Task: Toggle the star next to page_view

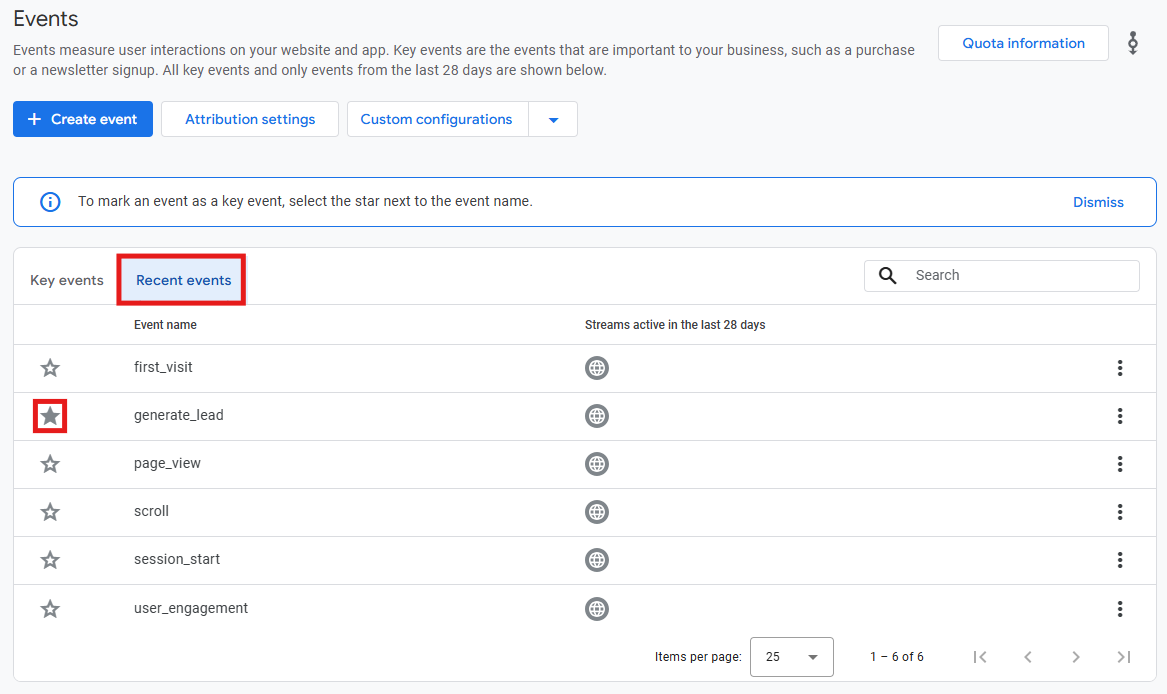Action: pyautogui.click(x=50, y=464)
